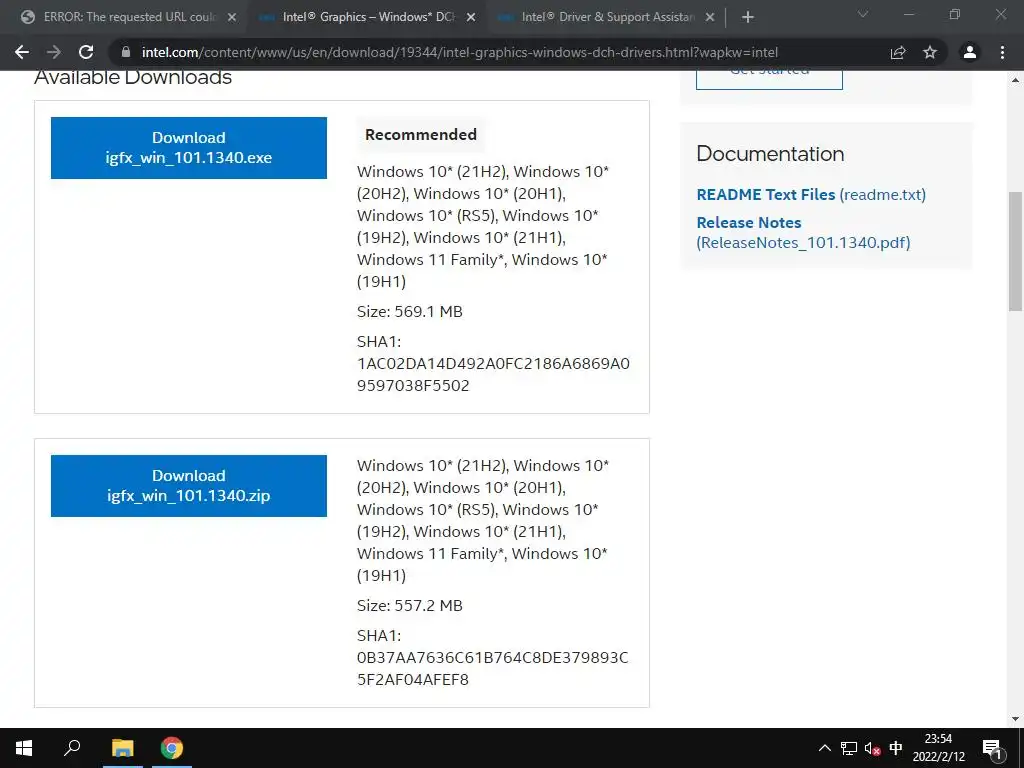Image resolution: width=1024 pixels, height=768 pixels.
Task: Open the Chrome profile avatar
Action: click(970, 52)
